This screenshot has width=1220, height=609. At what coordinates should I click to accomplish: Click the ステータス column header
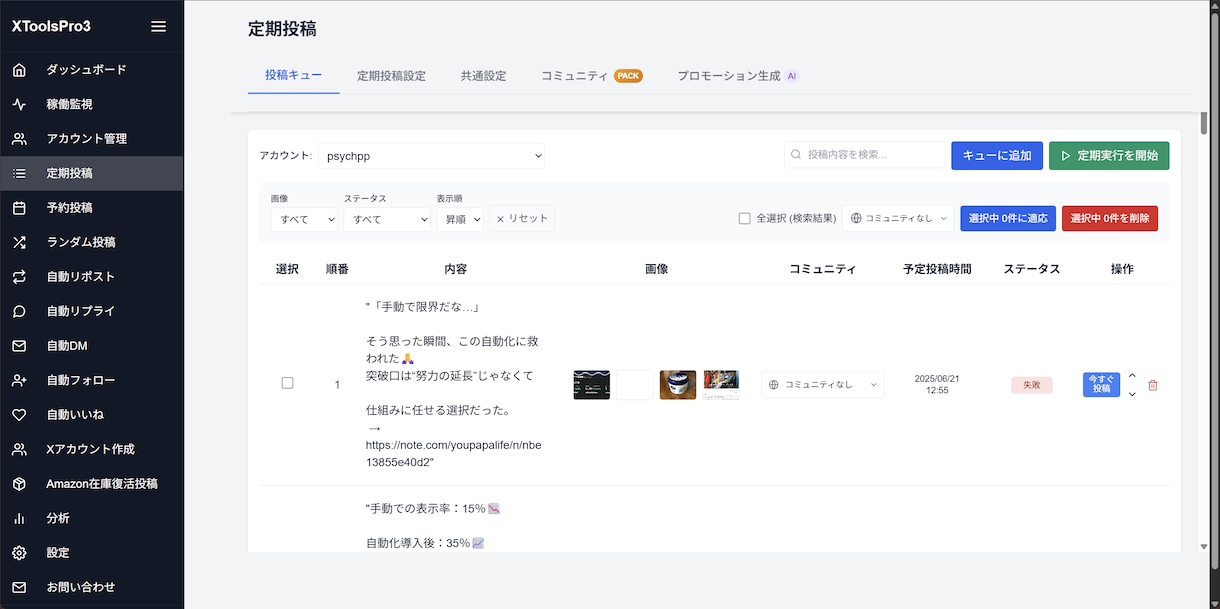1032,269
